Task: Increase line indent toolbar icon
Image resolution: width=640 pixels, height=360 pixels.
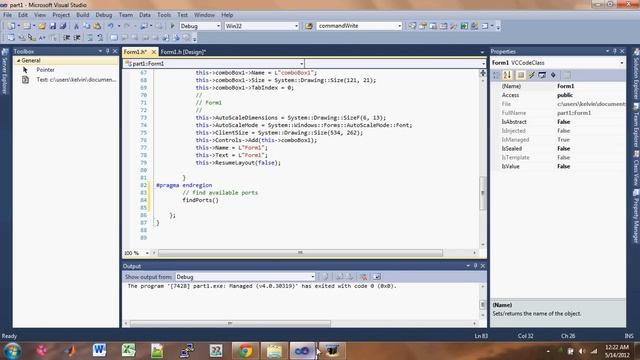Action: pos(77,38)
